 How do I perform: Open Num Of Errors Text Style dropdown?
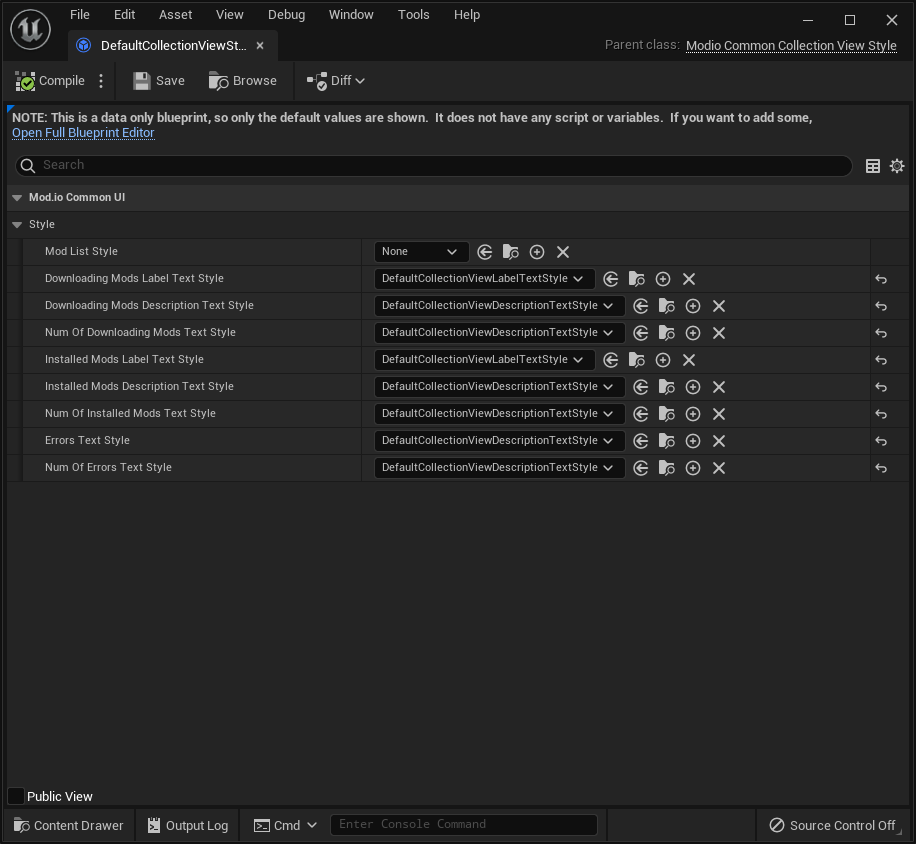pos(499,467)
